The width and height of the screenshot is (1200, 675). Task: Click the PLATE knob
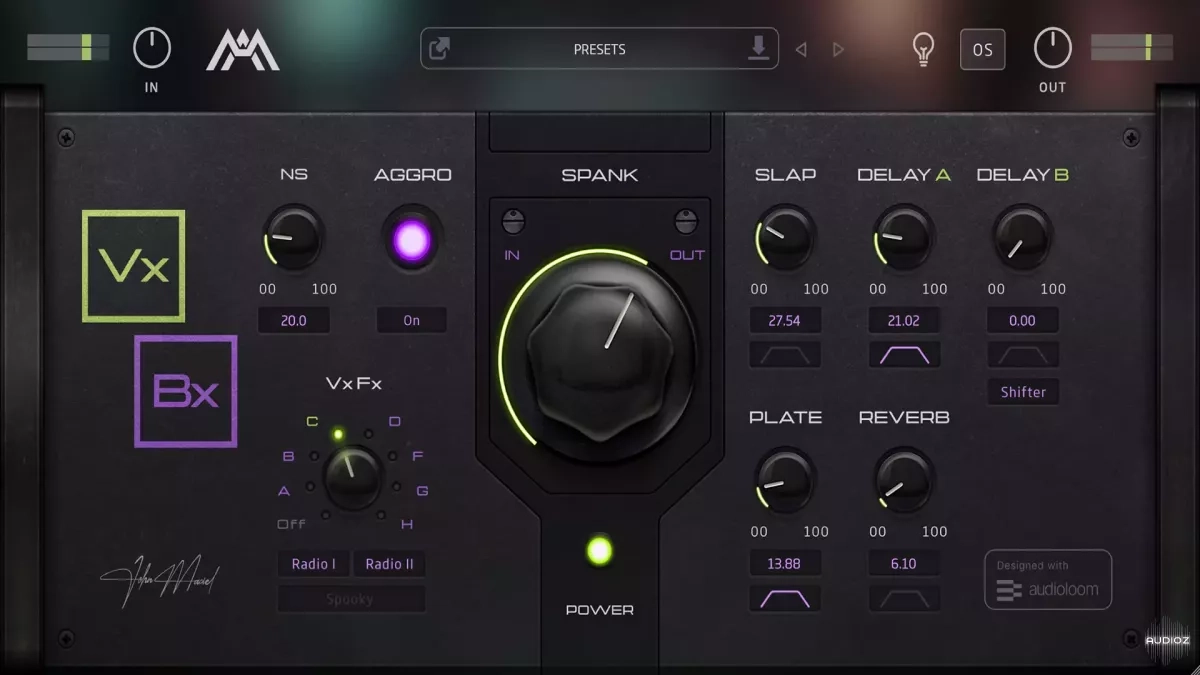point(785,480)
